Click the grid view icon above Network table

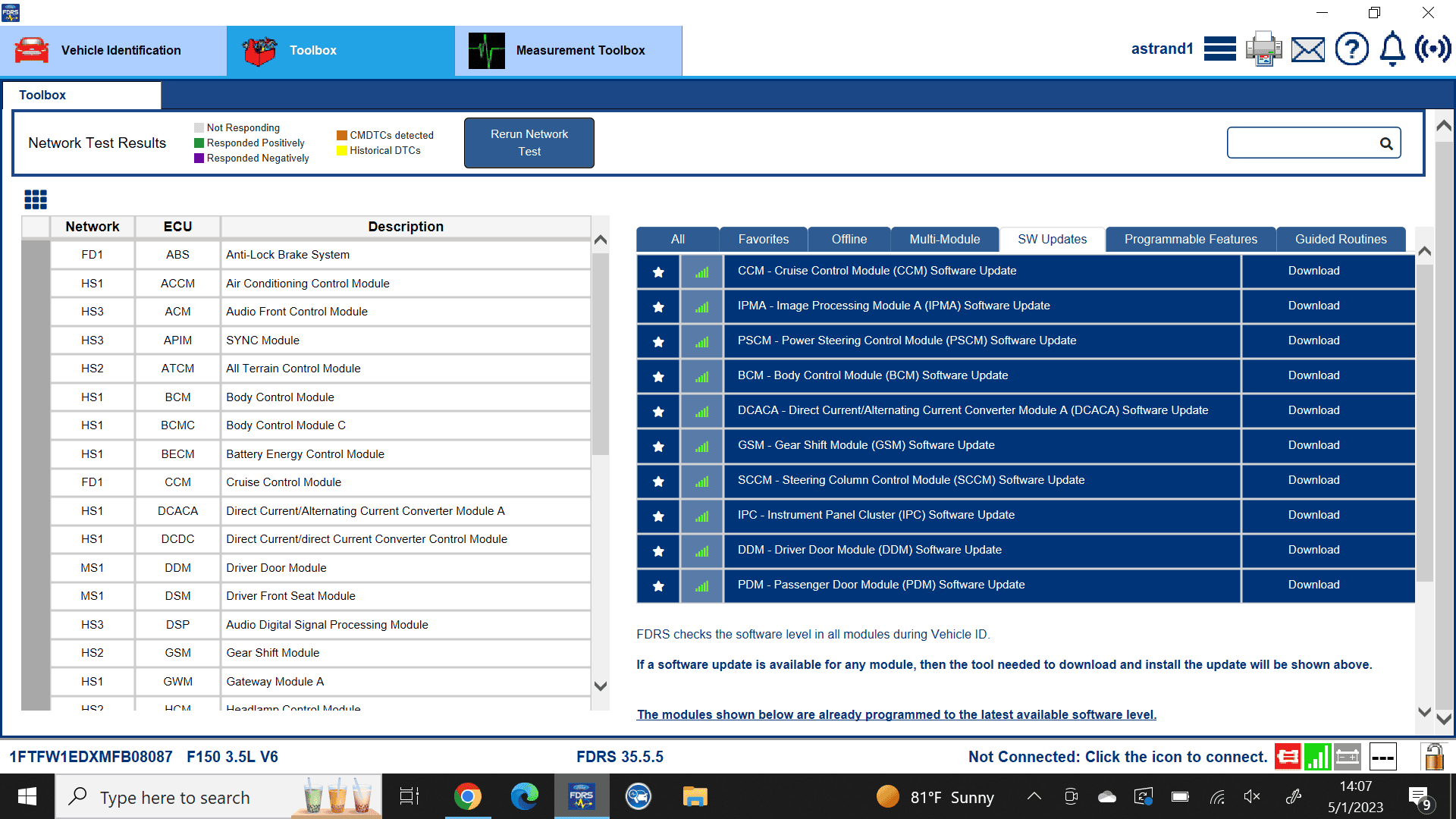(x=36, y=199)
